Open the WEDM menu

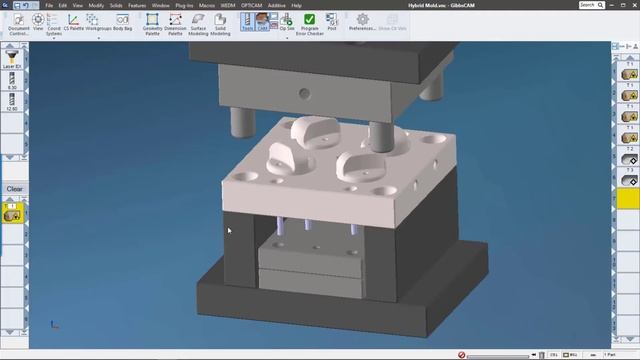228,6
